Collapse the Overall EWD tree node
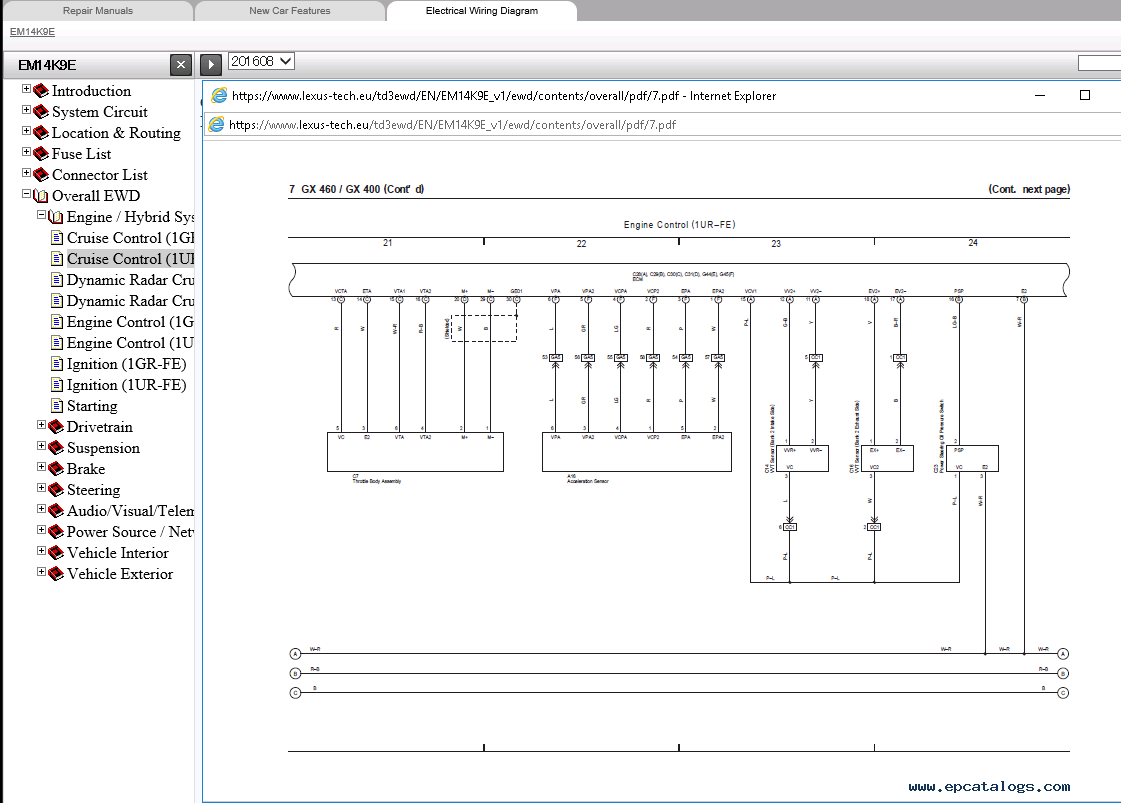 click(x=27, y=195)
